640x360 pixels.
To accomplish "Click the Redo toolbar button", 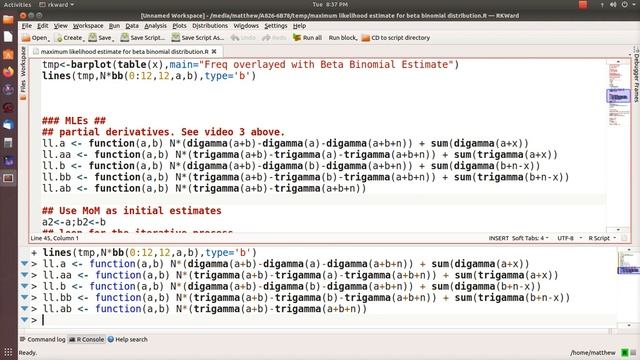I will 274,38.
